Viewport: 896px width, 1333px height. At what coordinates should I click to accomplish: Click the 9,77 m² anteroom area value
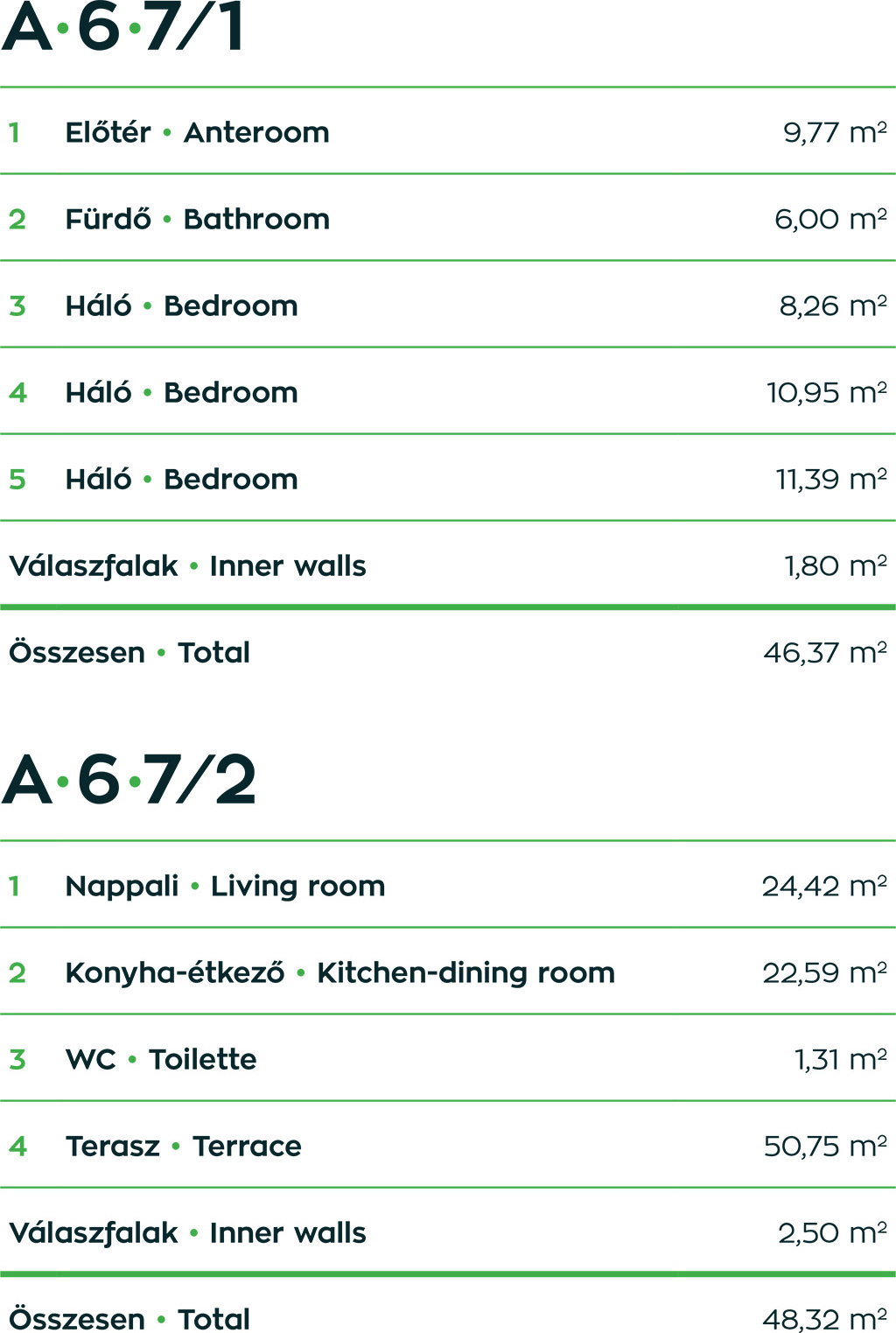(834, 132)
